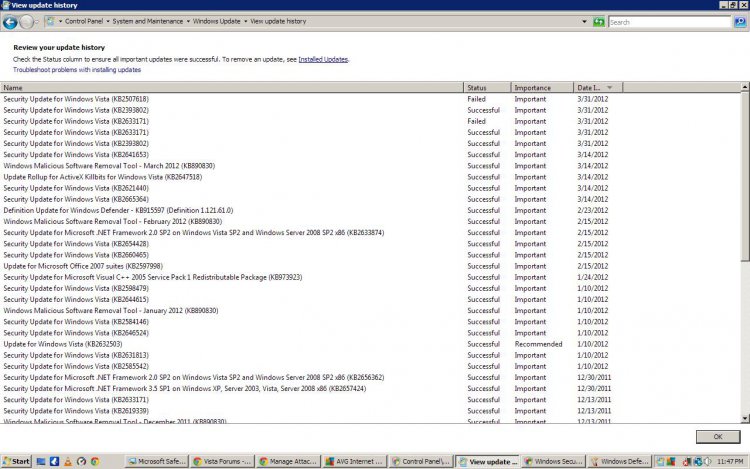Switch to Microsoft Safe... taskbar window

[157, 461]
